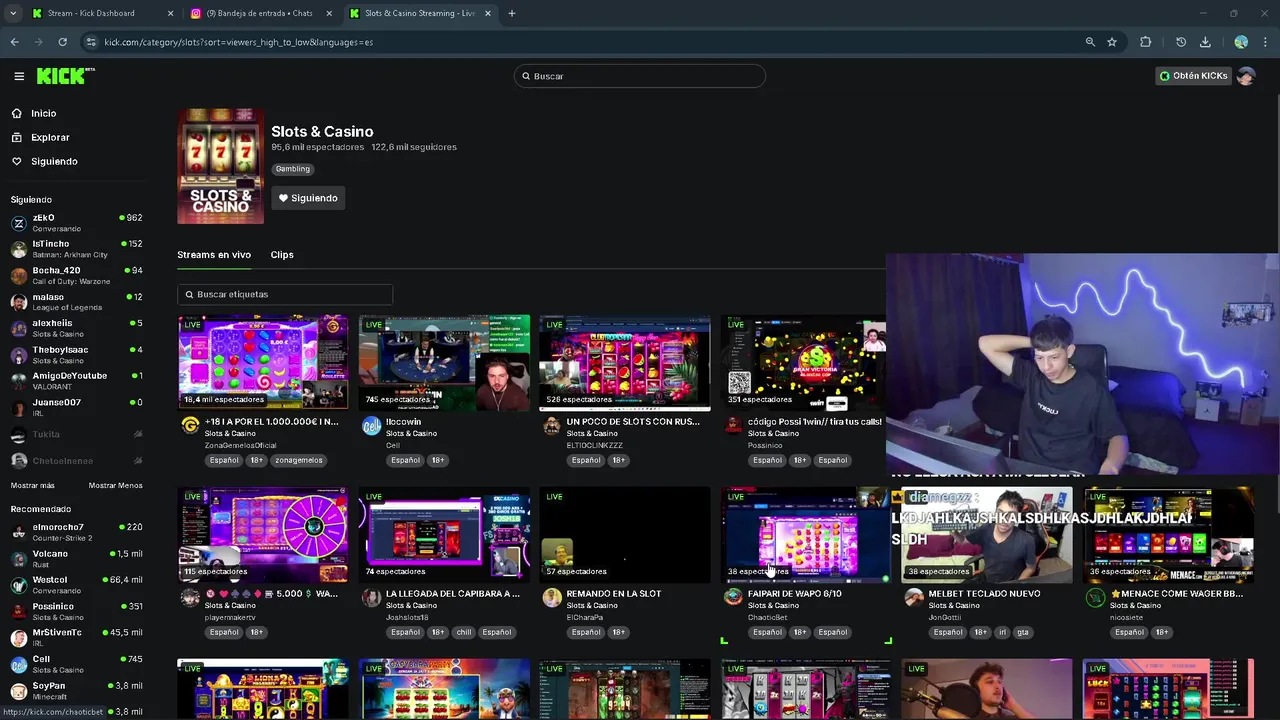Open zEkO channel in sidebar
The height and width of the screenshot is (720, 1280).
coord(76,223)
